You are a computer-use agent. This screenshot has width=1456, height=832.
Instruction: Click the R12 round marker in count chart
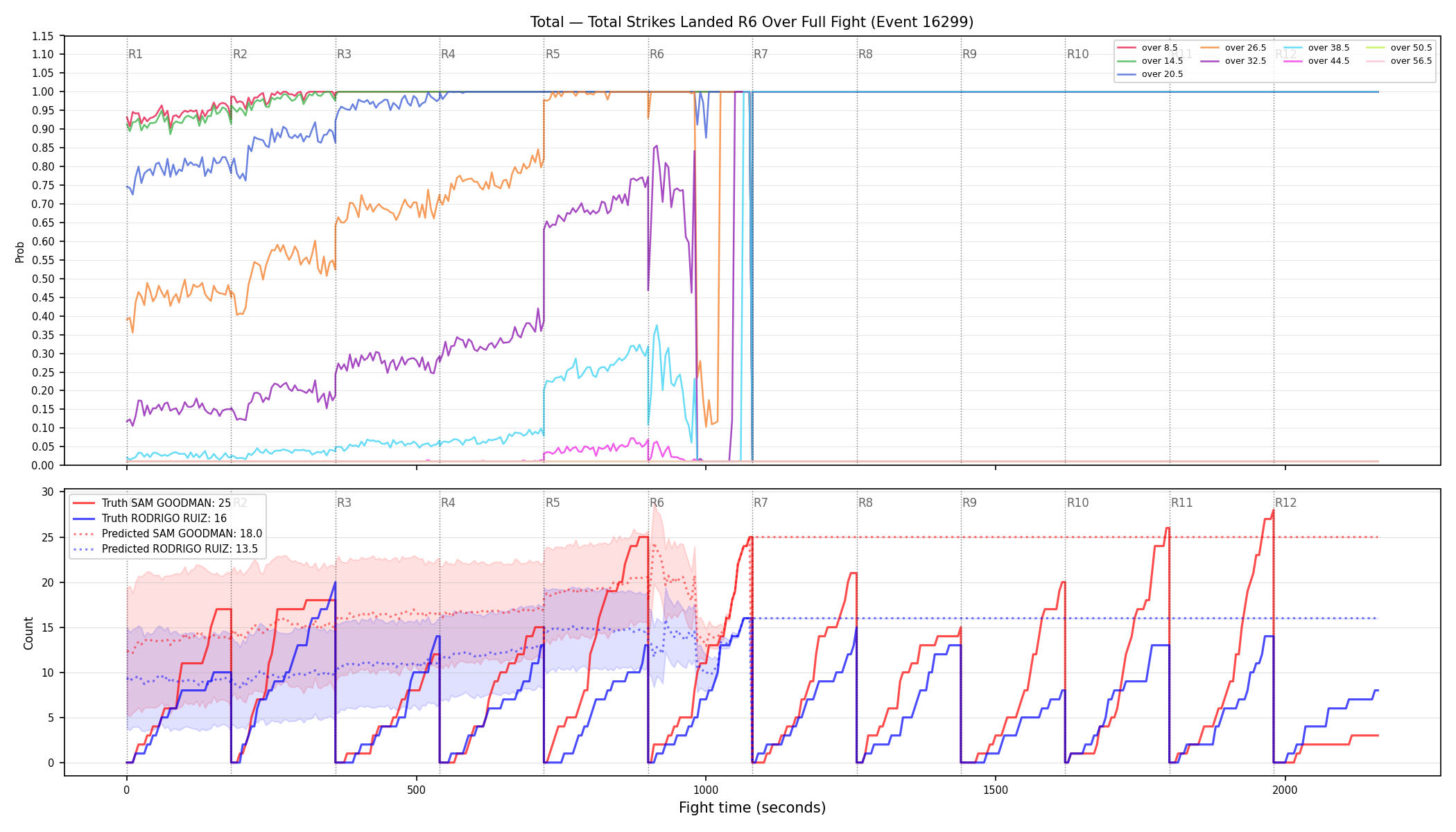[1286, 503]
